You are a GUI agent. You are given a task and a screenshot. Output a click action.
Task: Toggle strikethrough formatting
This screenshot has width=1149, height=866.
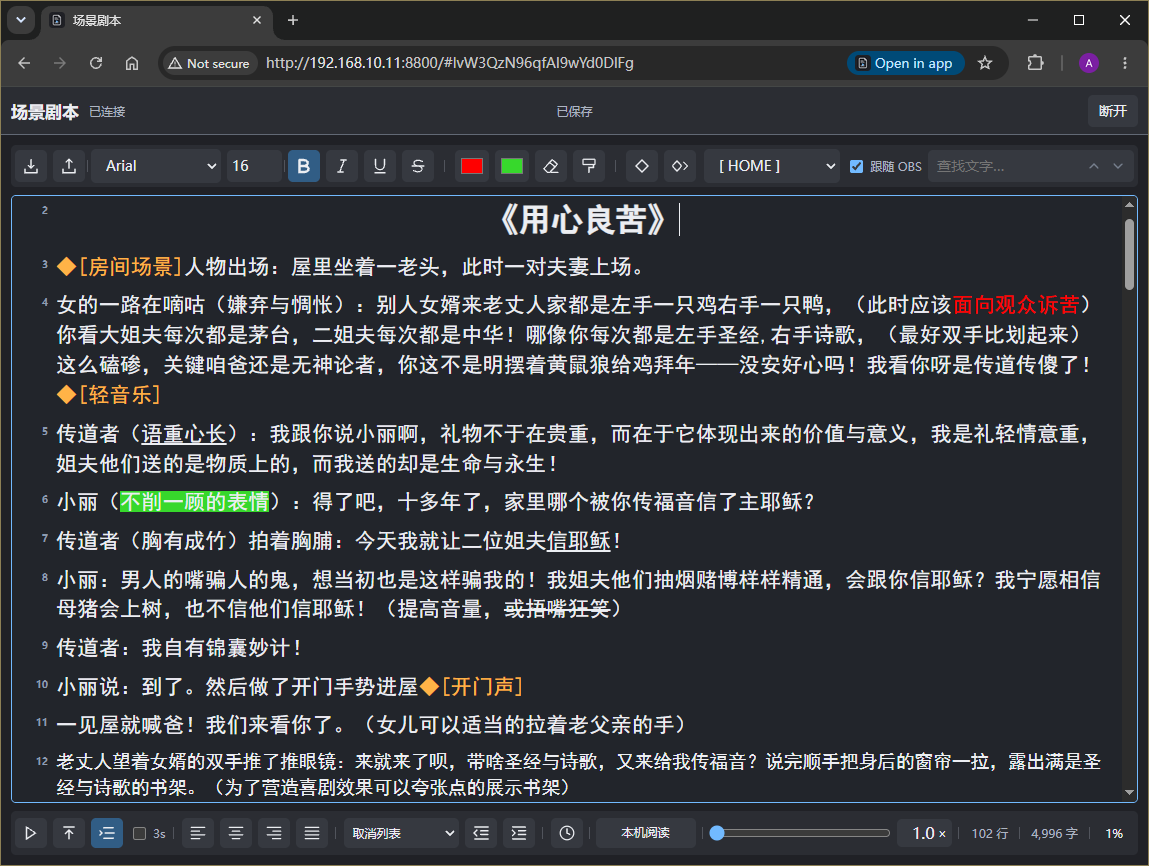click(418, 166)
